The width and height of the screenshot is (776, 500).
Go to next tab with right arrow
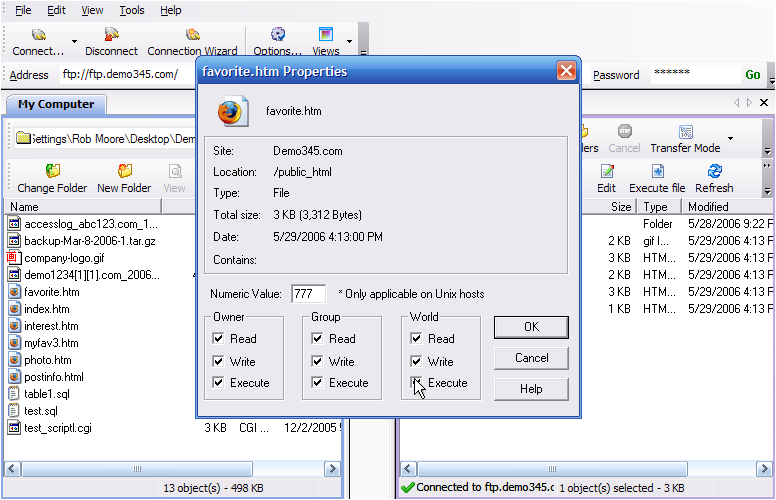point(749,102)
